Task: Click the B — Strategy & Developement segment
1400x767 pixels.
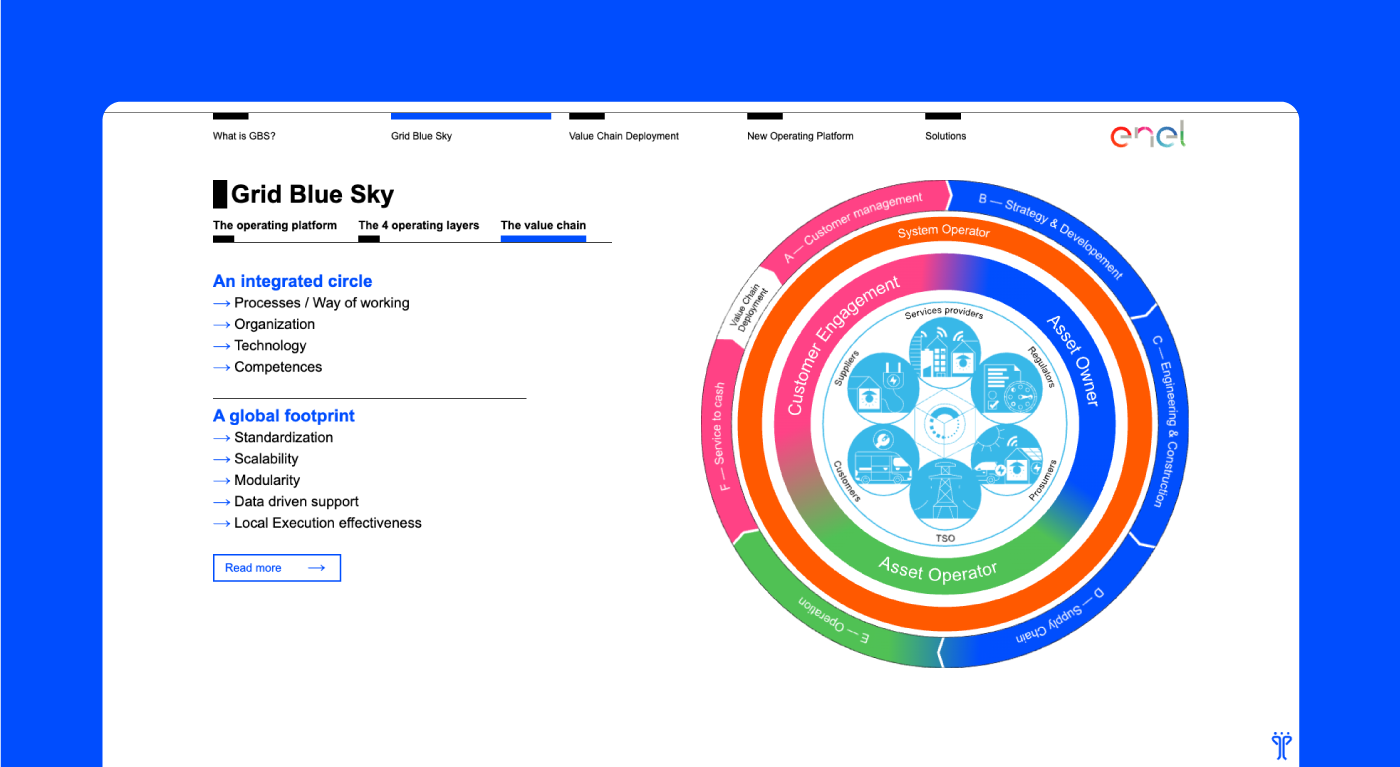Action: pyautogui.click(x=1050, y=232)
